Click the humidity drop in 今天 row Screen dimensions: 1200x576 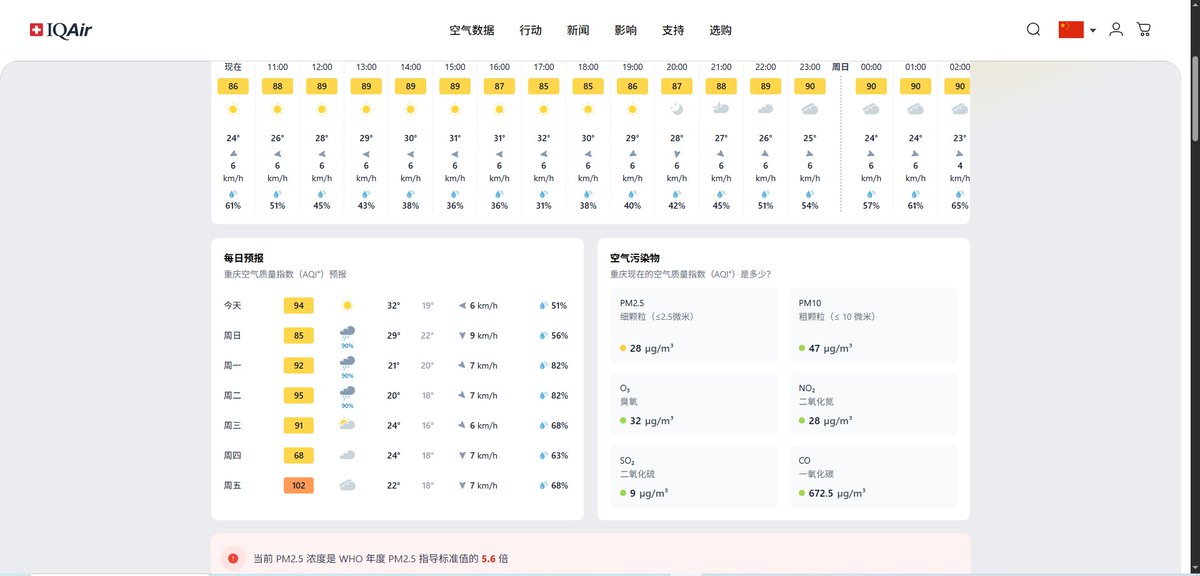pos(544,306)
